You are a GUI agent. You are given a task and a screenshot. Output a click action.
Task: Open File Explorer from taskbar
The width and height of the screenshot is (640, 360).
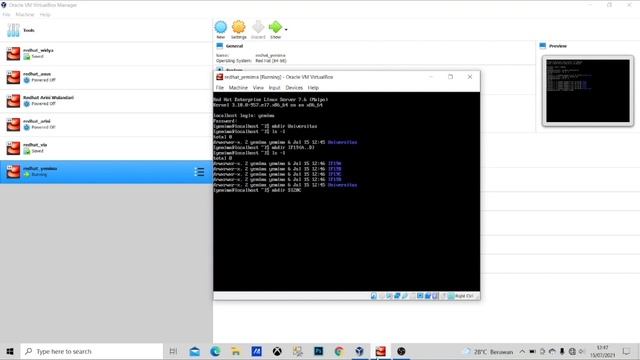click(236, 351)
